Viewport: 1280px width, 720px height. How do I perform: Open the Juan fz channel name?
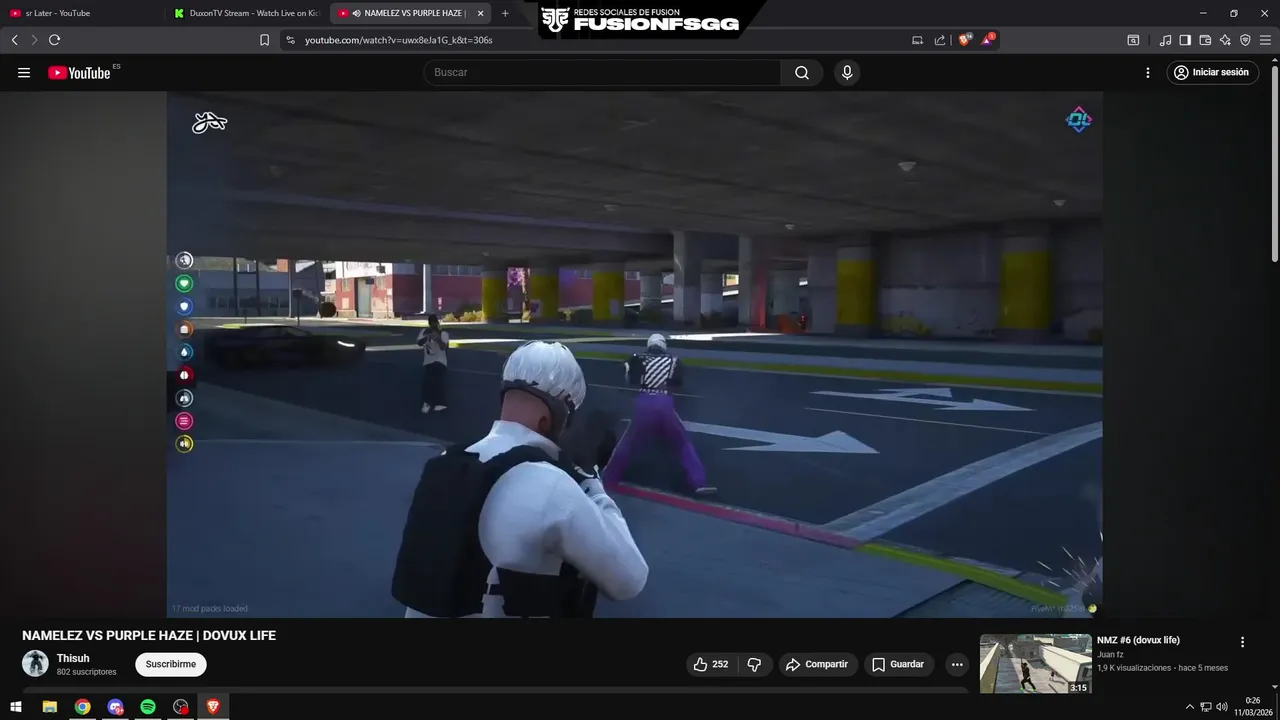1110,654
